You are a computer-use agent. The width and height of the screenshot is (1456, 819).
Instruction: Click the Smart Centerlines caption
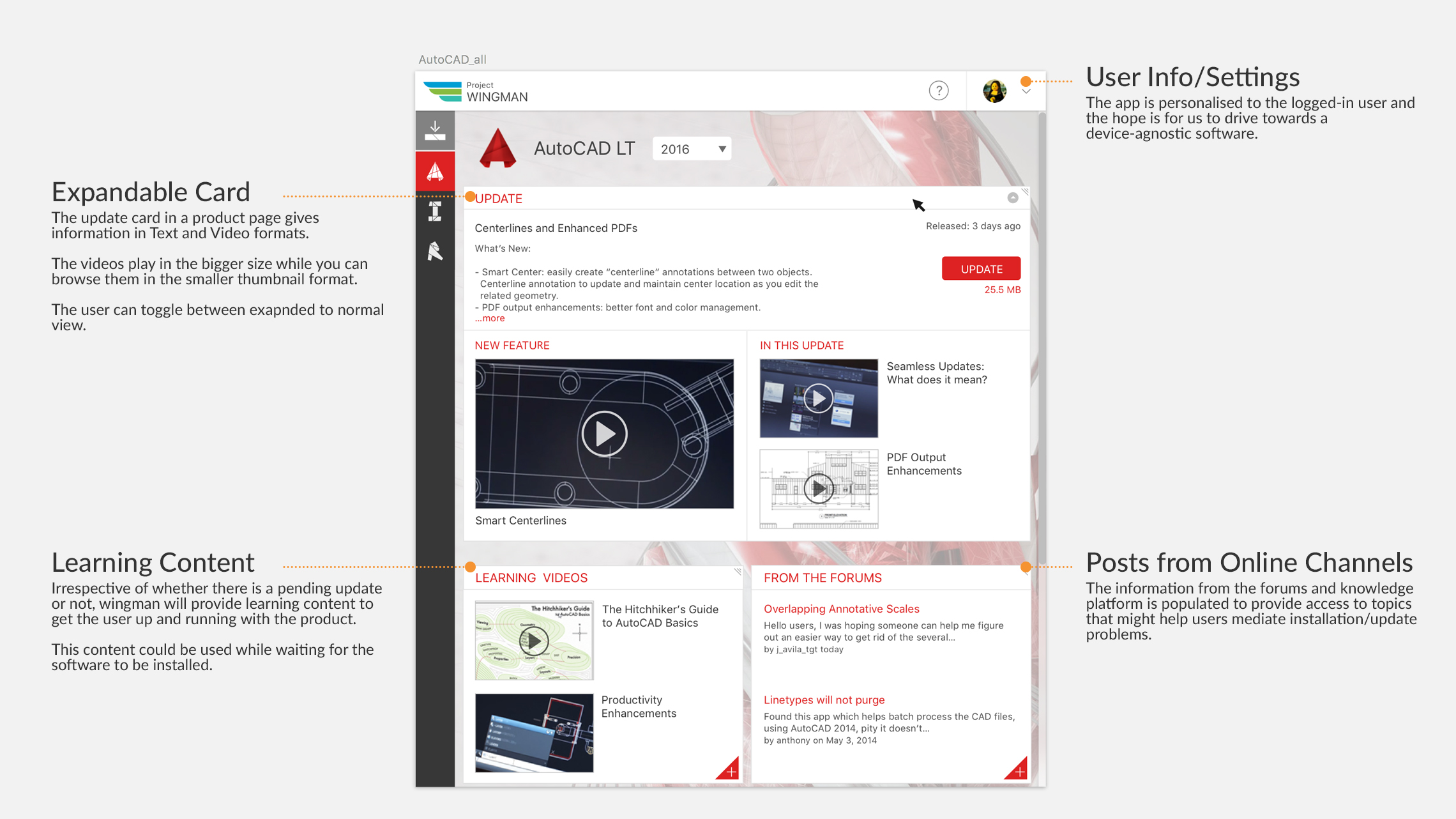pyautogui.click(x=520, y=521)
